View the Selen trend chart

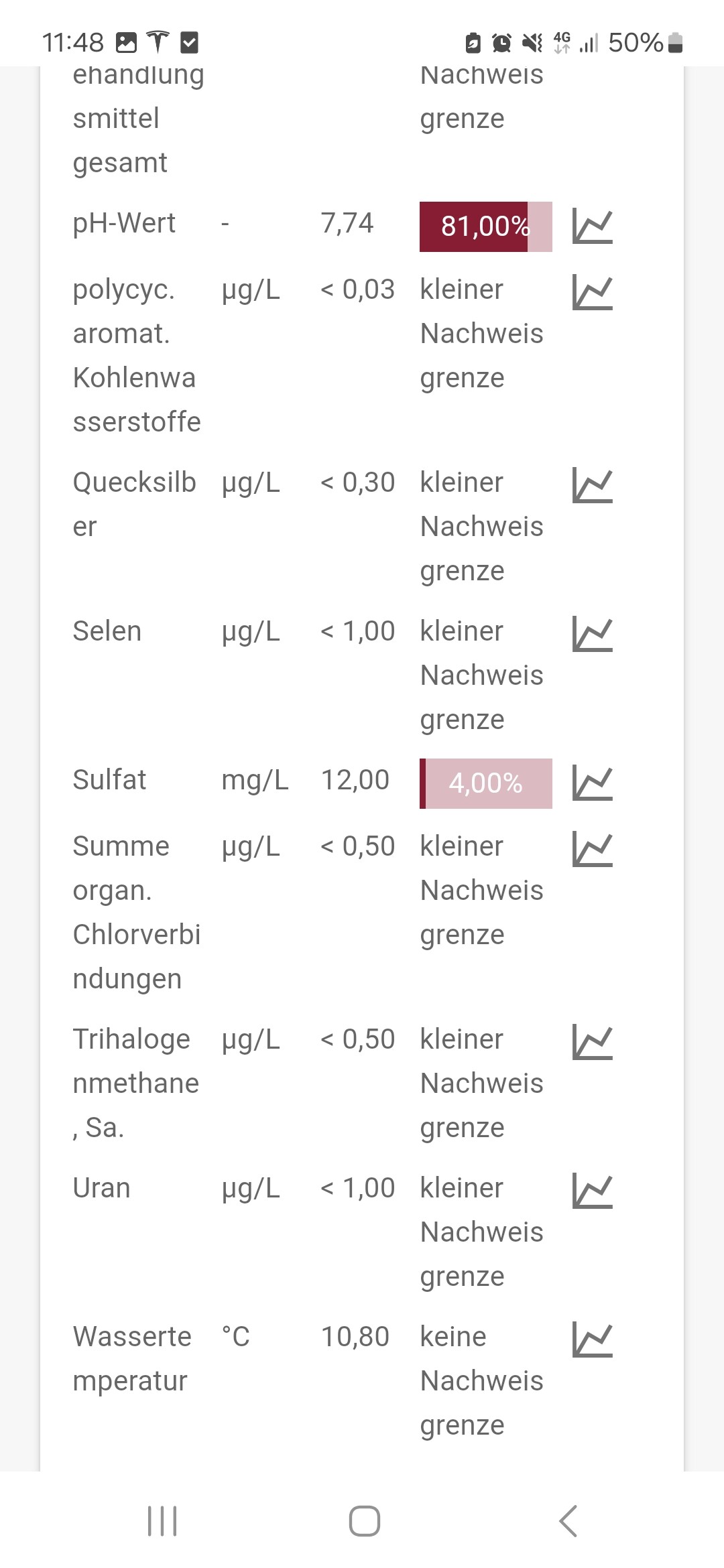coord(593,634)
